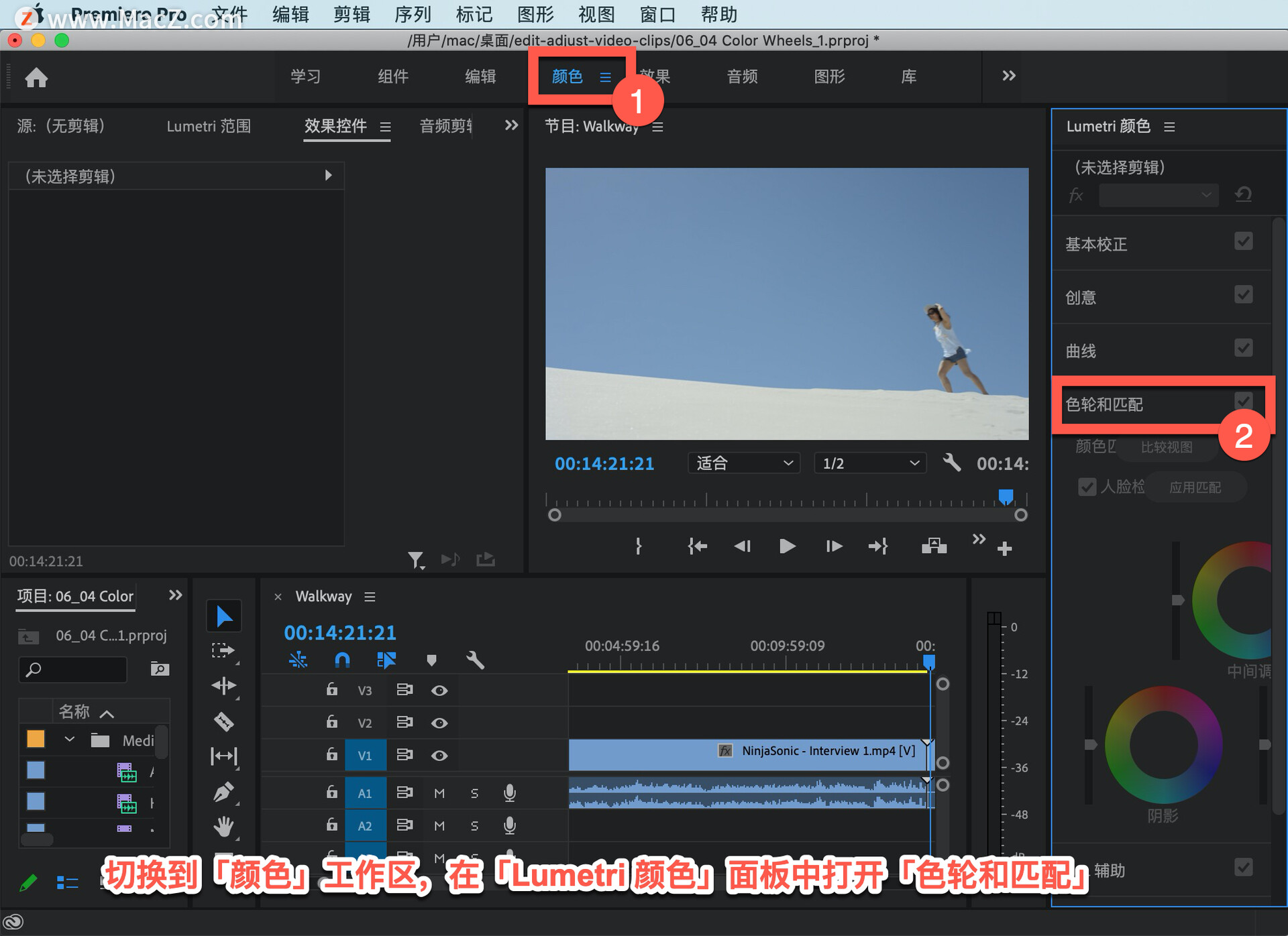Open timeline display settings wrench
Image resolution: width=1288 pixels, height=936 pixels.
click(x=475, y=660)
